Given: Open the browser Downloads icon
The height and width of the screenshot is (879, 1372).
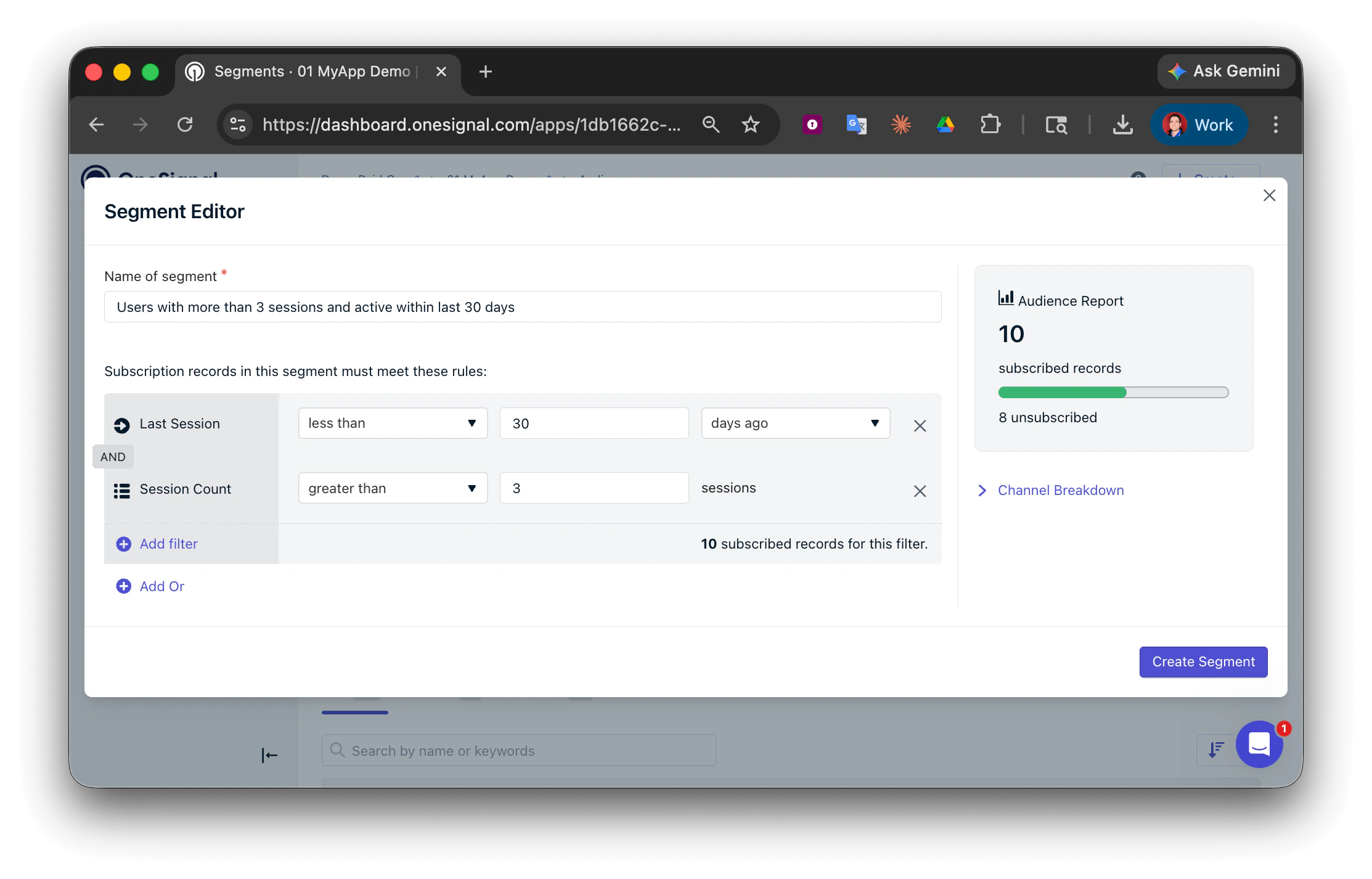Looking at the screenshot, I should (x=1122, y=125).
